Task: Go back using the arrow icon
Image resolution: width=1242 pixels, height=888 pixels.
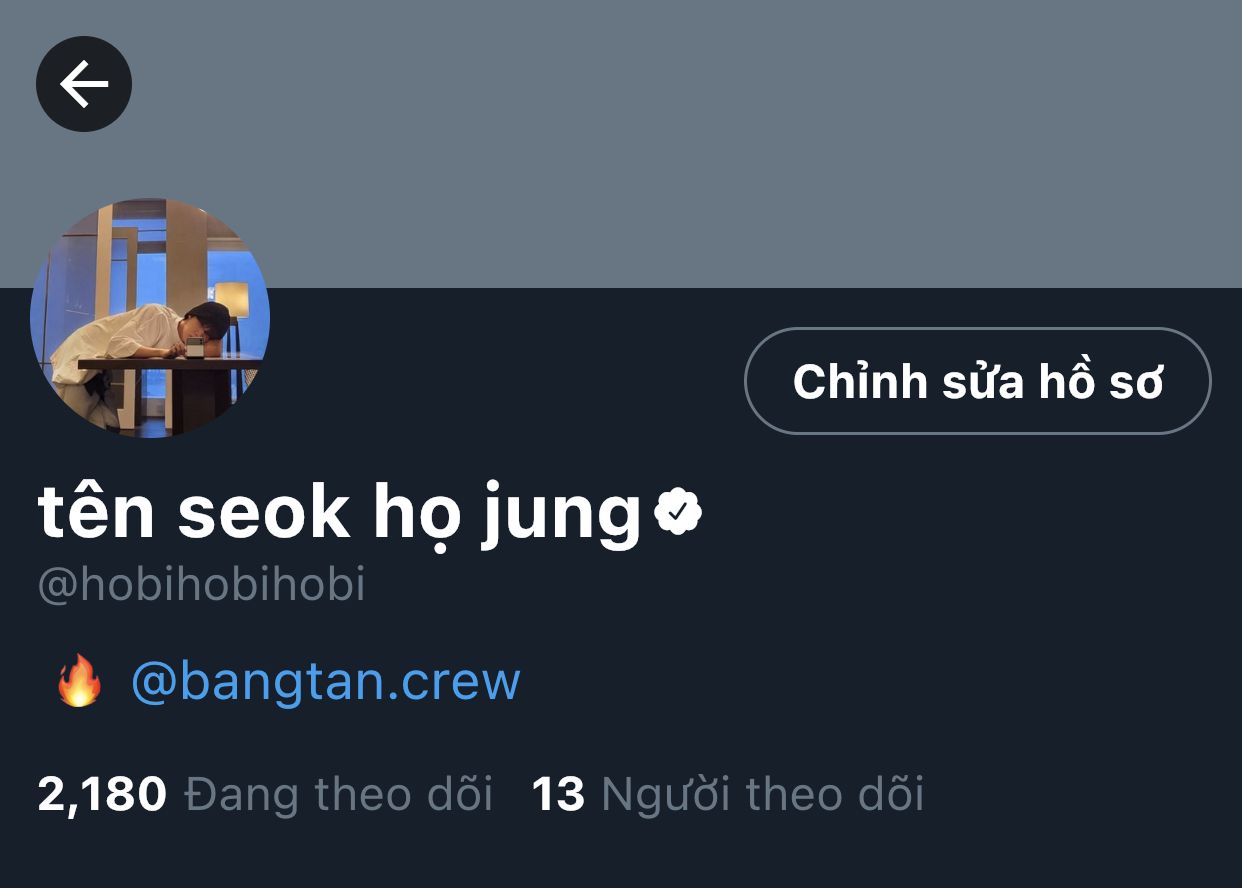Action: [x=84, y=84]
